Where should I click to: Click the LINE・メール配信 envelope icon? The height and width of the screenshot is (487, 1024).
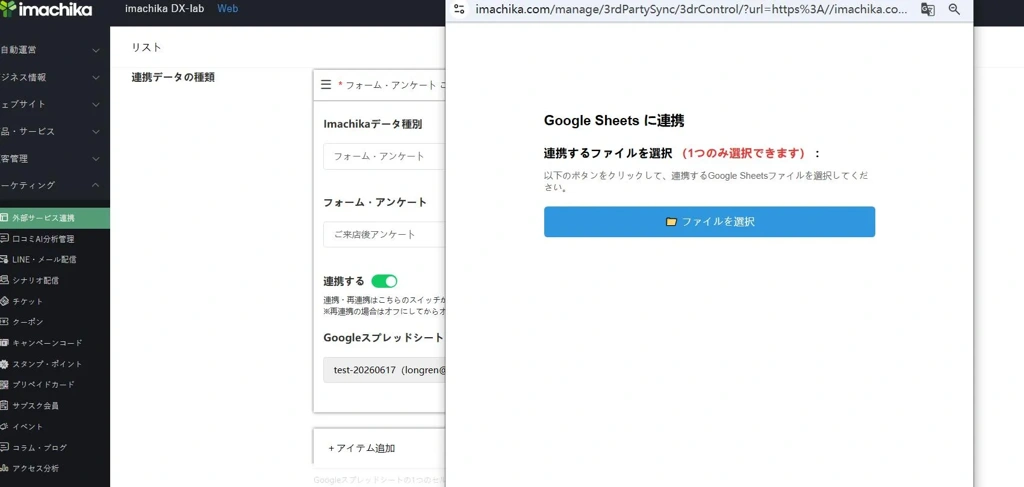click(4, 260)
